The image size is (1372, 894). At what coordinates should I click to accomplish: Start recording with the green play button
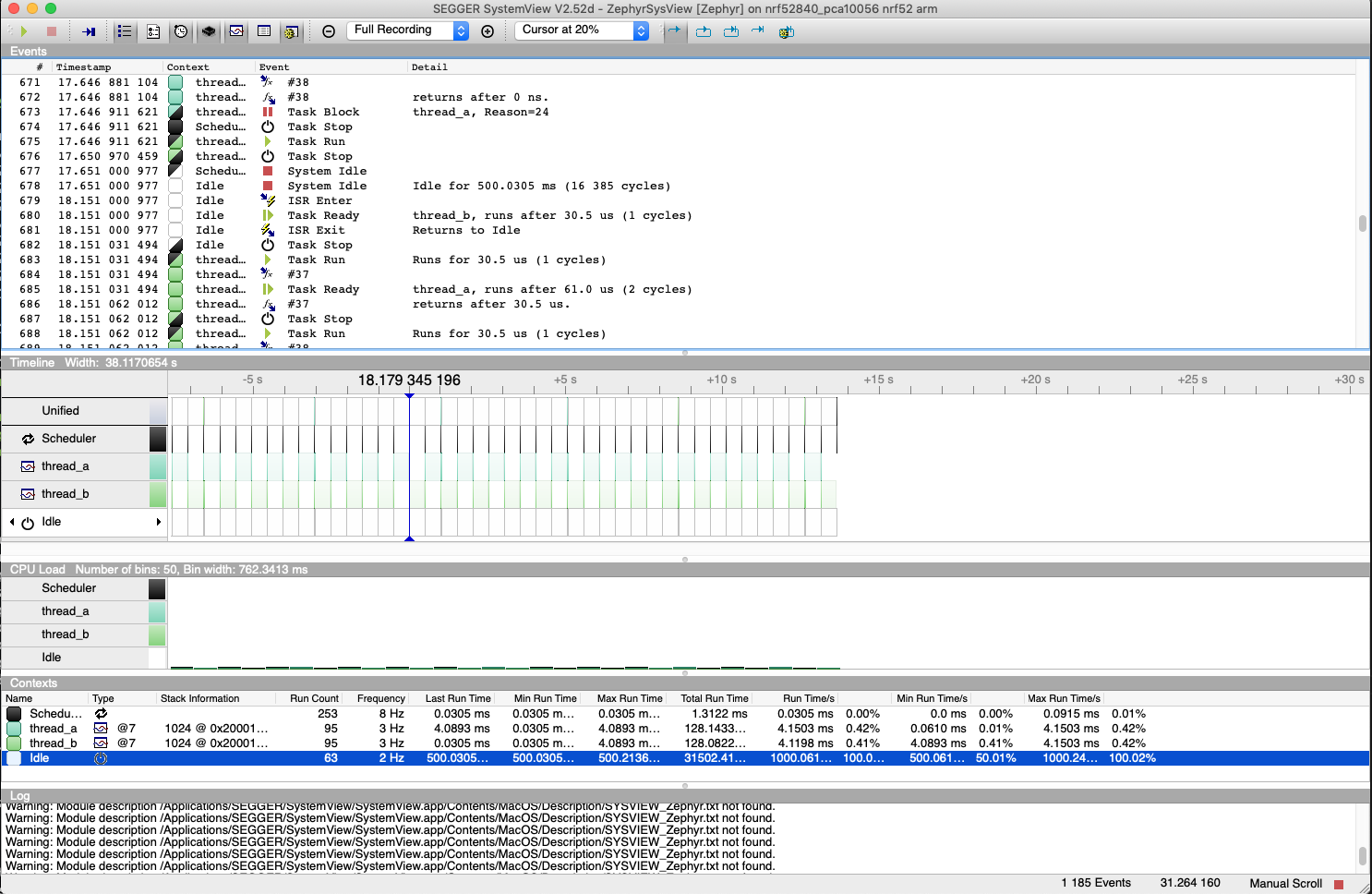(x=24, y=31)
